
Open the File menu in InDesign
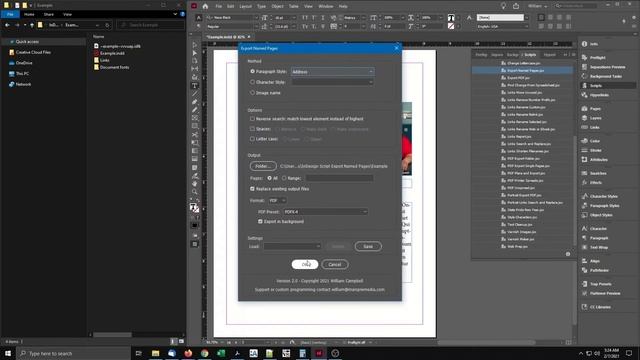219,6
